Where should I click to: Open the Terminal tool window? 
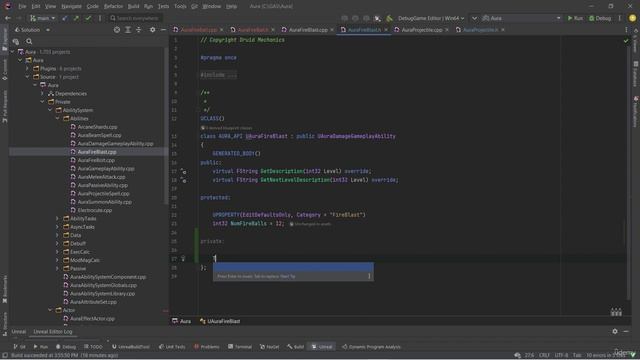coord(240,347)
